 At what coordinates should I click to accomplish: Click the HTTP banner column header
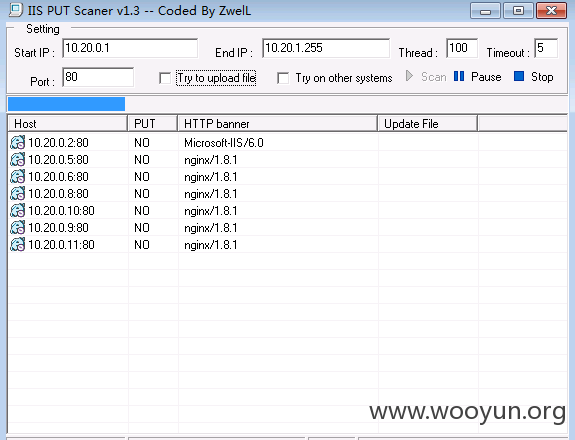pyautogui.click(x=278, y=124)
